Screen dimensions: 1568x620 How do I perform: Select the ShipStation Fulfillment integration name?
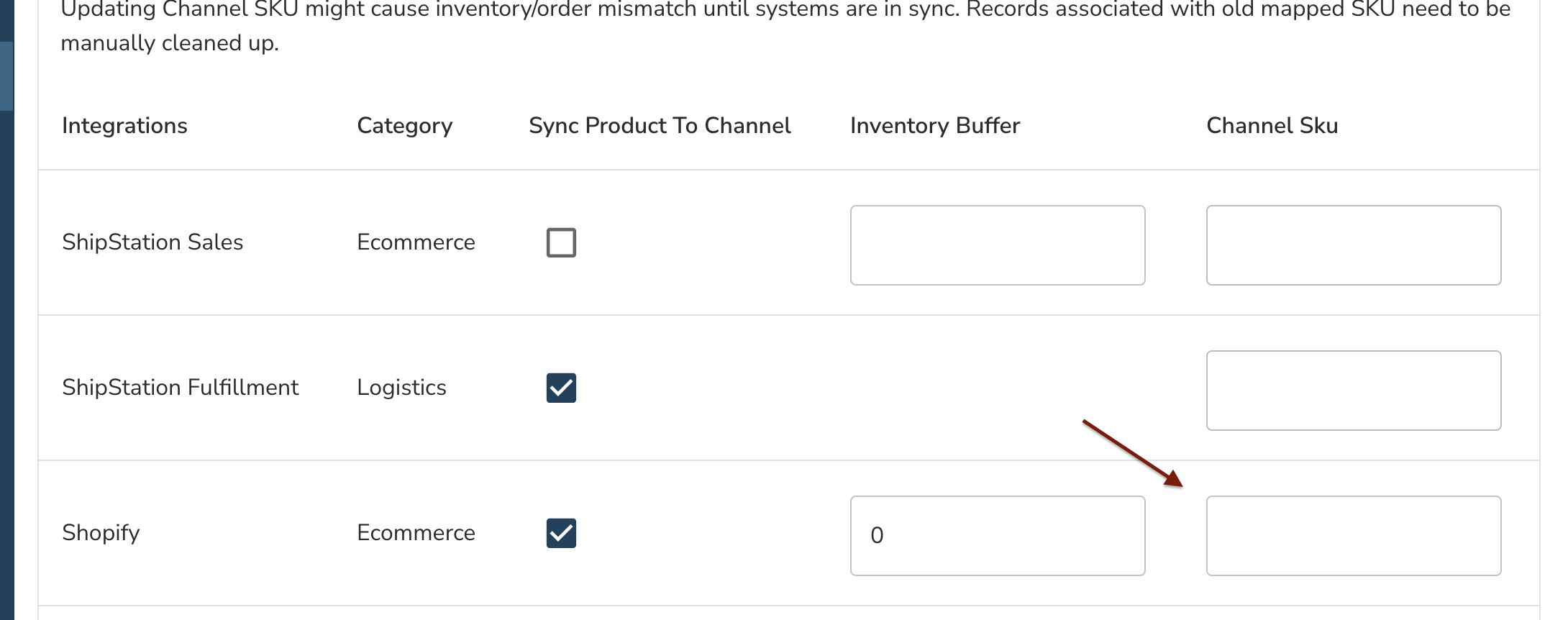180,388
